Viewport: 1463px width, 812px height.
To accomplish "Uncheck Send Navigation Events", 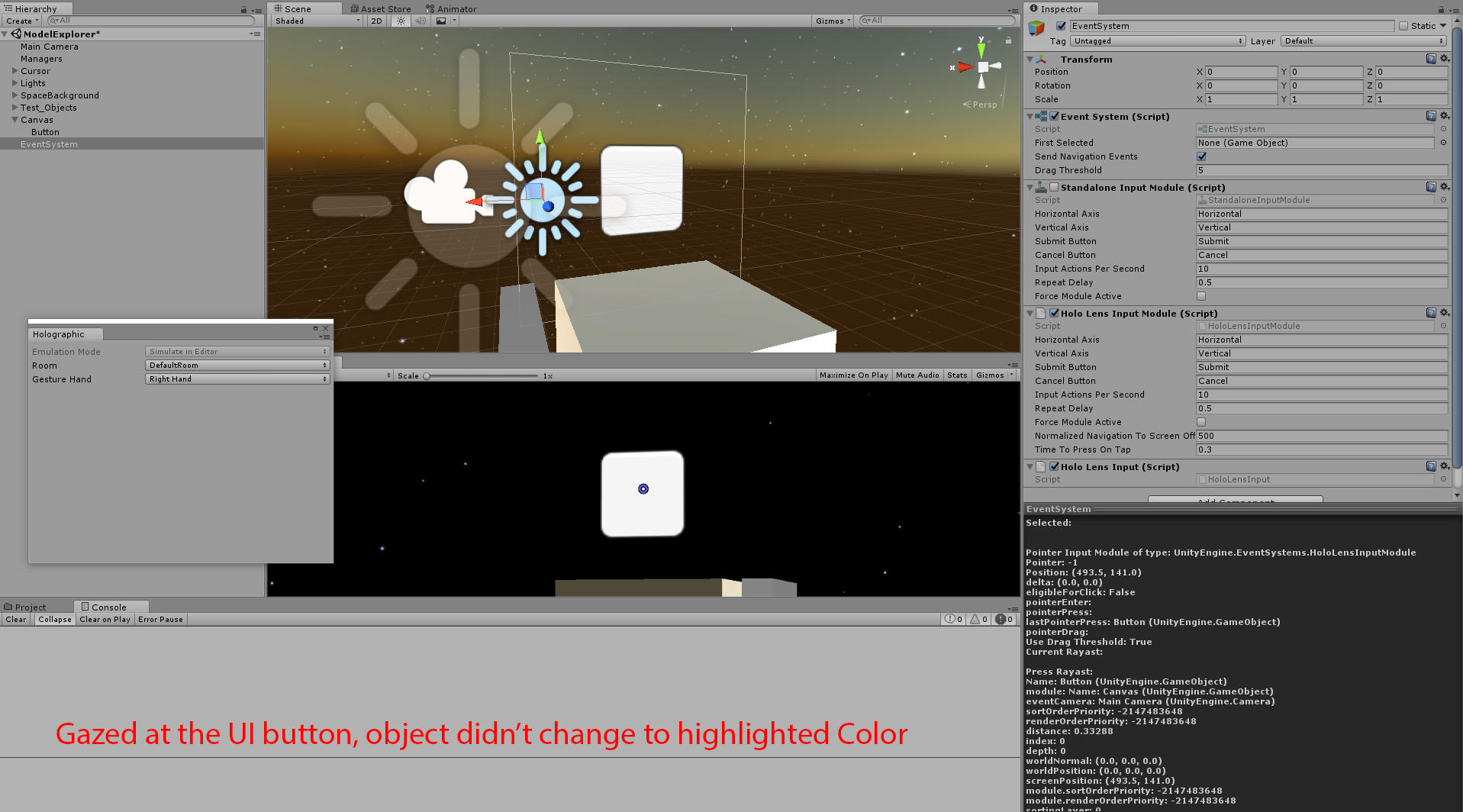I will click(x=1201, y=156).
